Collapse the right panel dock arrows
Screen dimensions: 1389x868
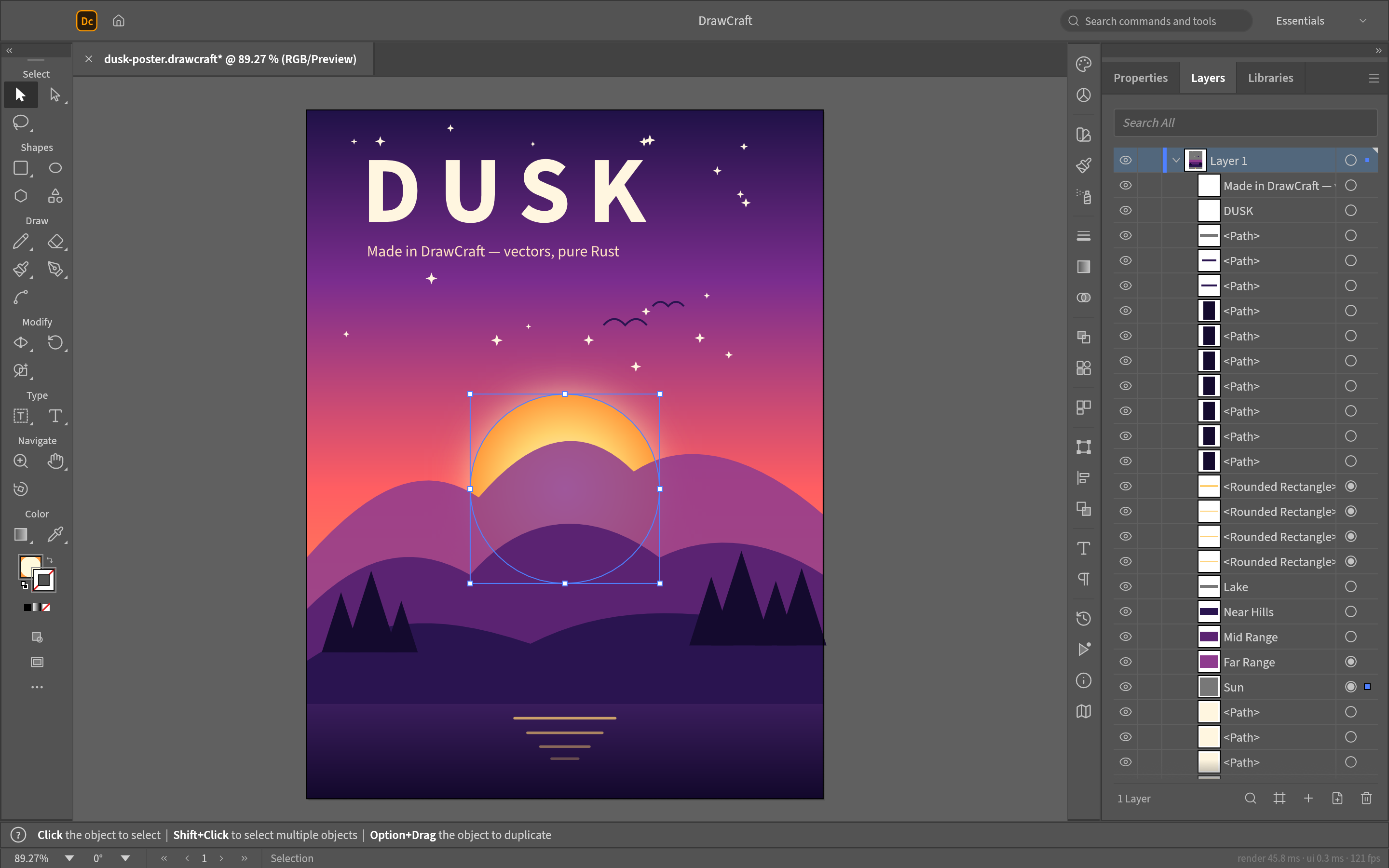(1379, 51)
